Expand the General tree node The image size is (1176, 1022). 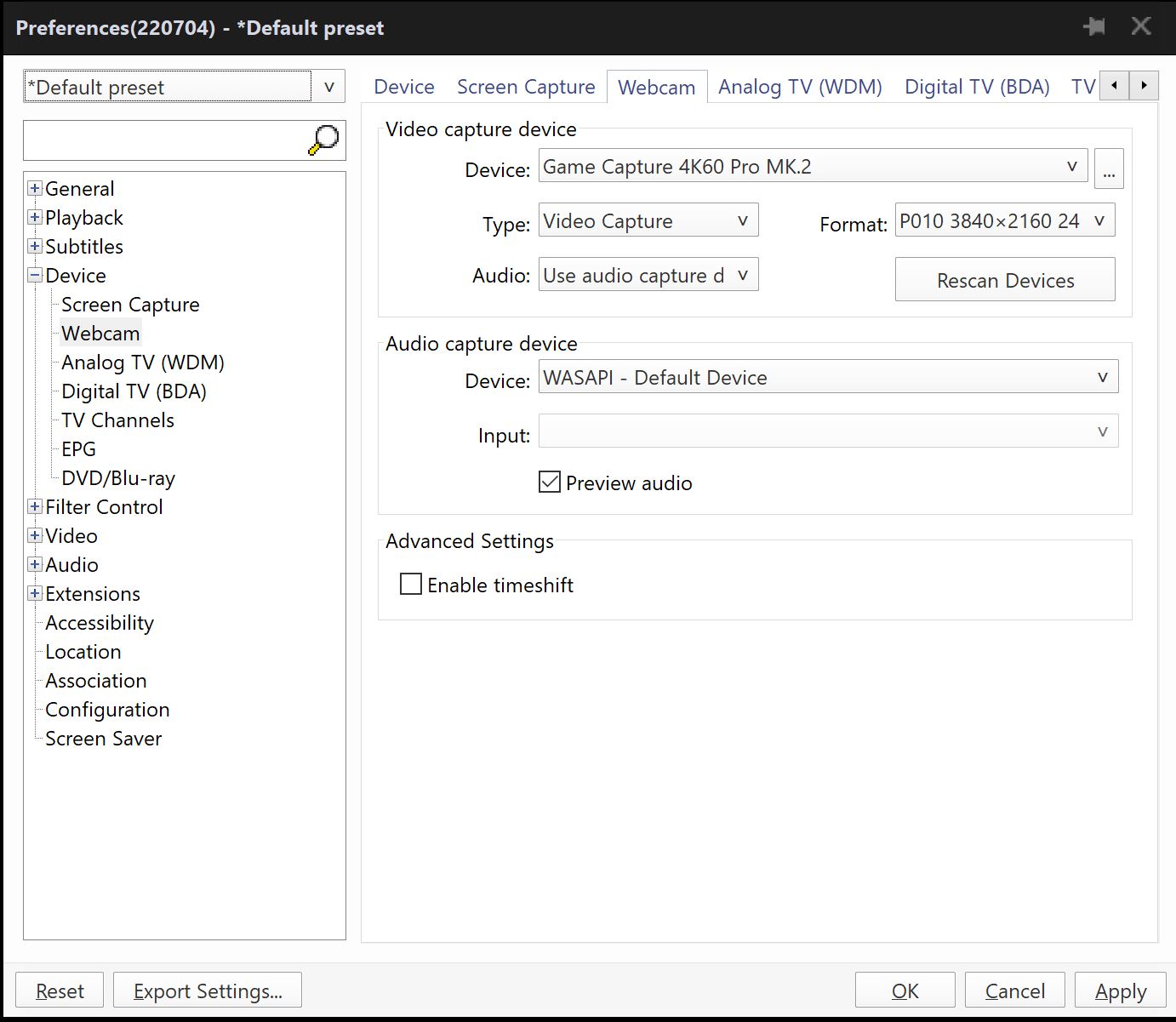(x=35, y=189)
